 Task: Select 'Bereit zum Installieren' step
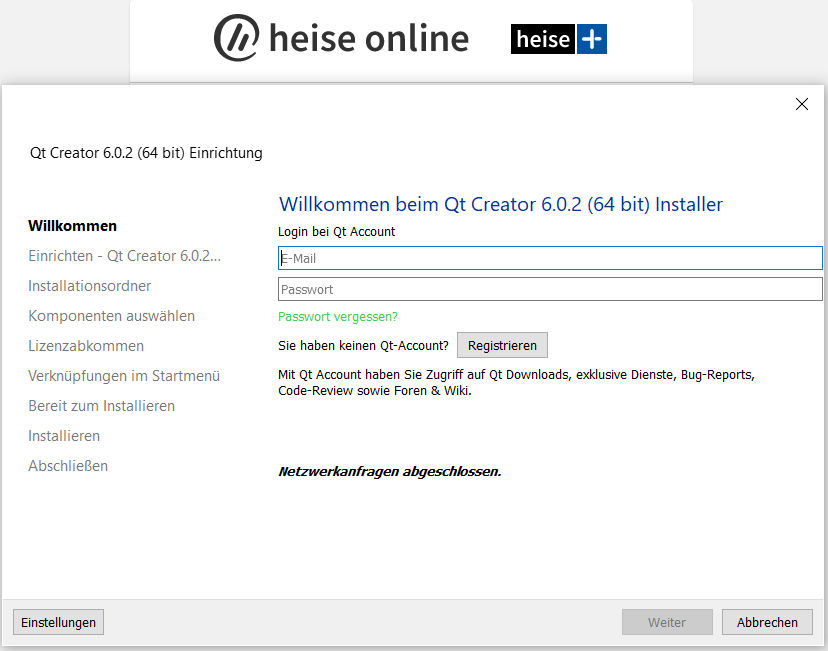pyautogui.click(x=101, y=407)
